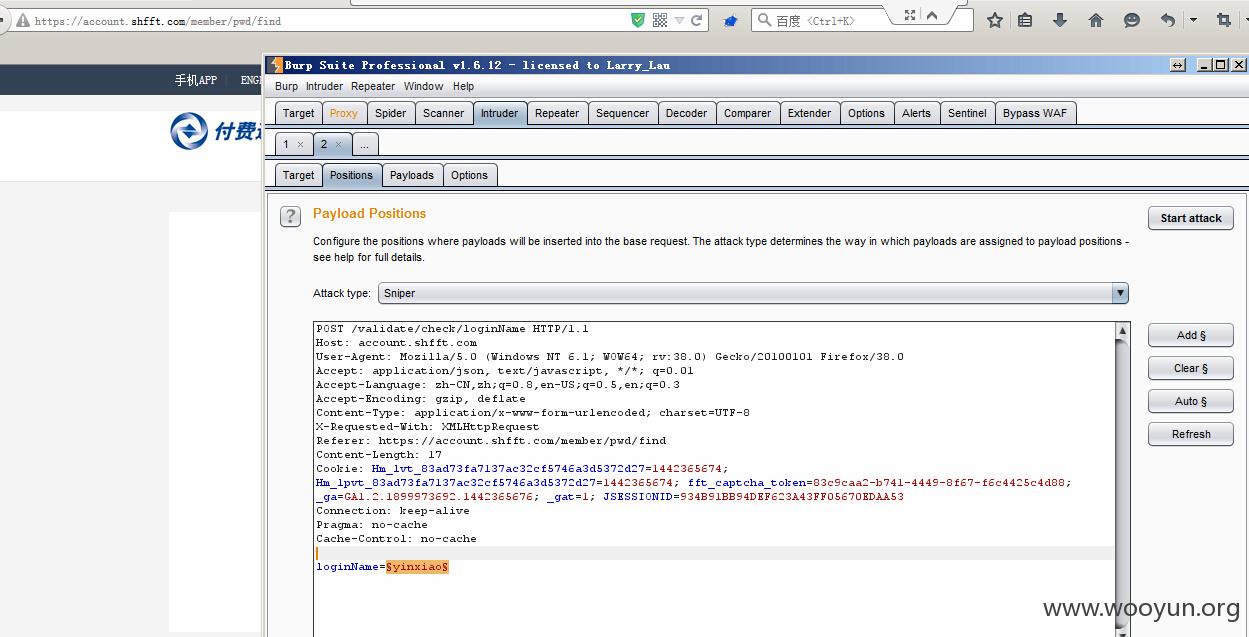Click the fullscreen expand arrows icon
This screenshot has width=1249, height=637.
point(910,15)
